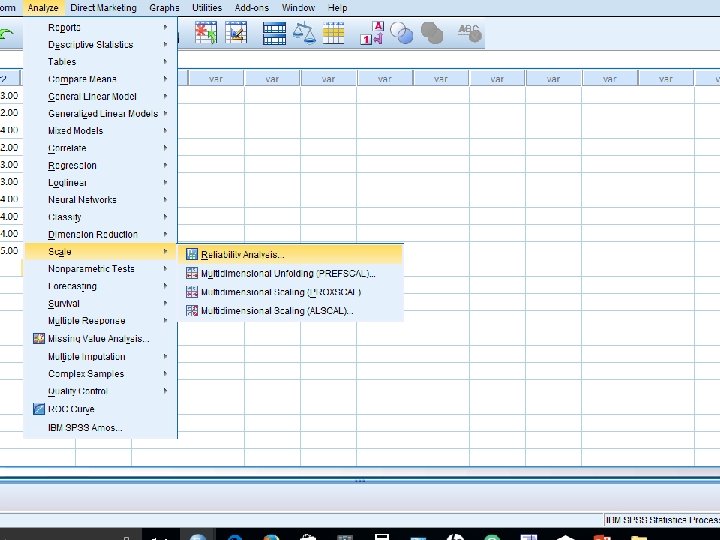Click the Insert Variable toolbar icon
Screen dimensions: 720x540
point(236,33)
